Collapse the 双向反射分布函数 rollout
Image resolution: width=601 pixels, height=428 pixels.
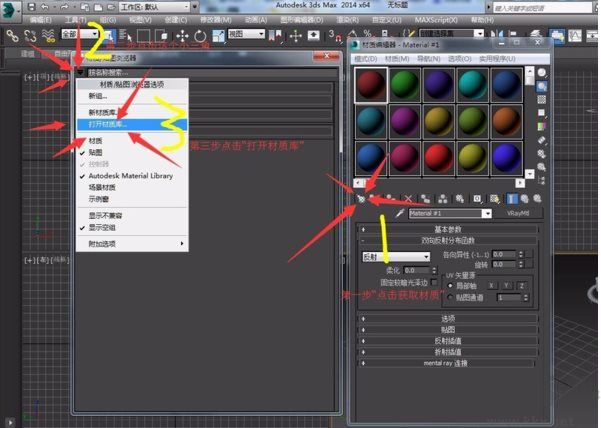click(x=448, y=241)
